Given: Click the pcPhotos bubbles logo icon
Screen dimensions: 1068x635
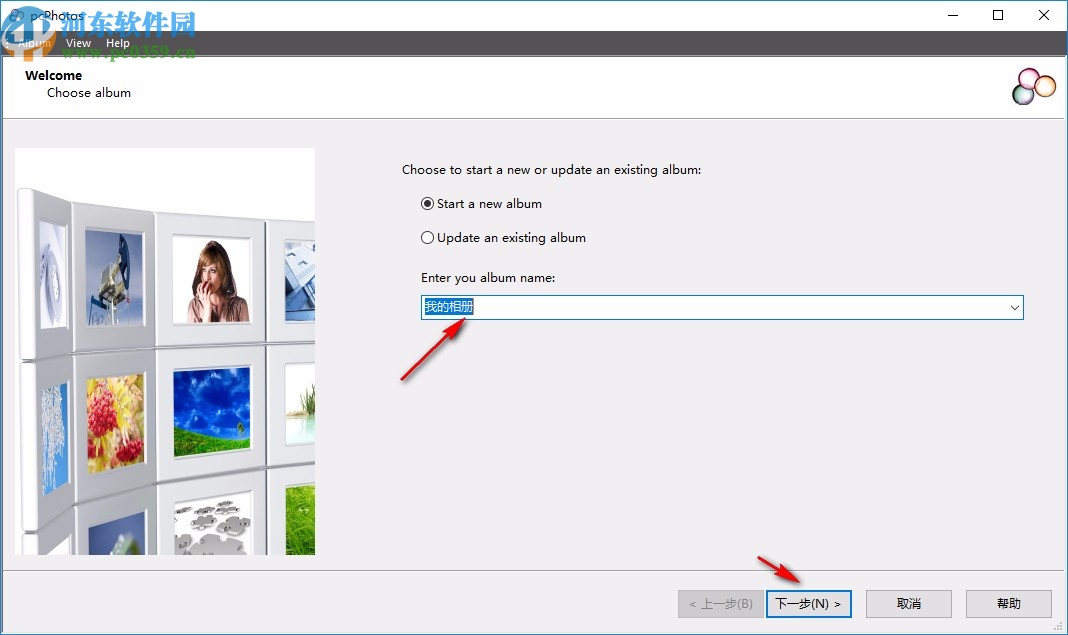Looking at the screenshot, I should [1033, 87].
